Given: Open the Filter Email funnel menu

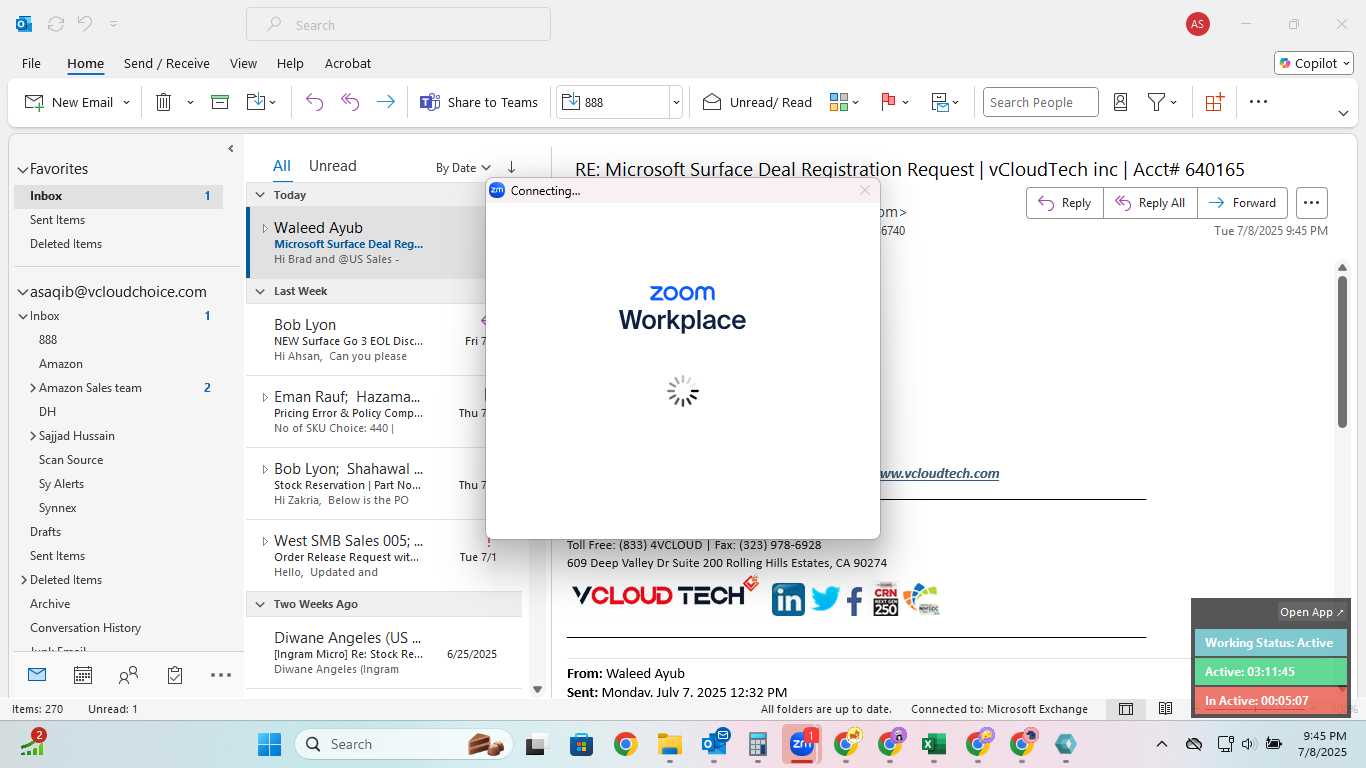Looking at the screenshot, I should (1162, 102).
